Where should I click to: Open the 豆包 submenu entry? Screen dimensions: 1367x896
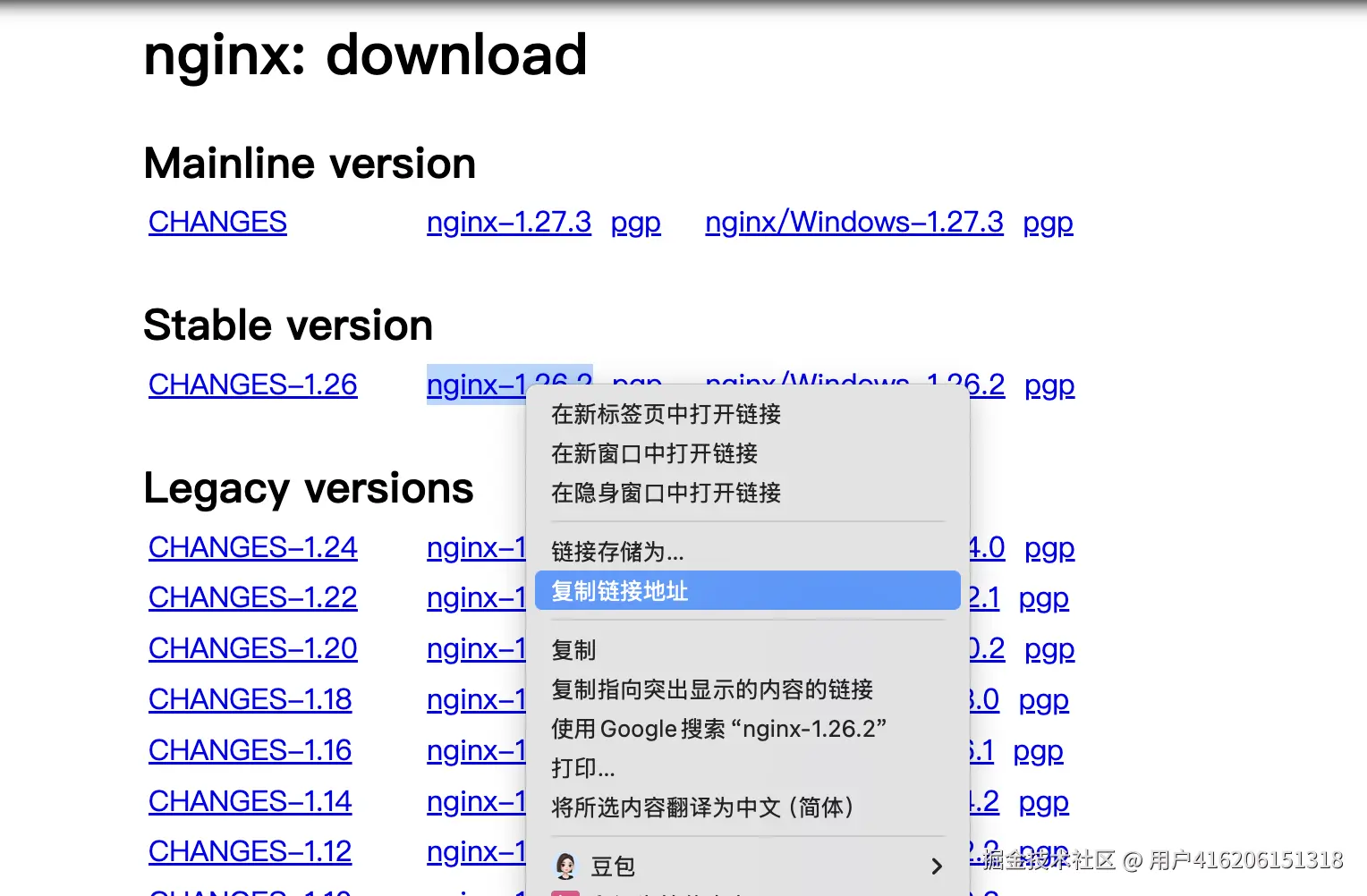(748, 866)
